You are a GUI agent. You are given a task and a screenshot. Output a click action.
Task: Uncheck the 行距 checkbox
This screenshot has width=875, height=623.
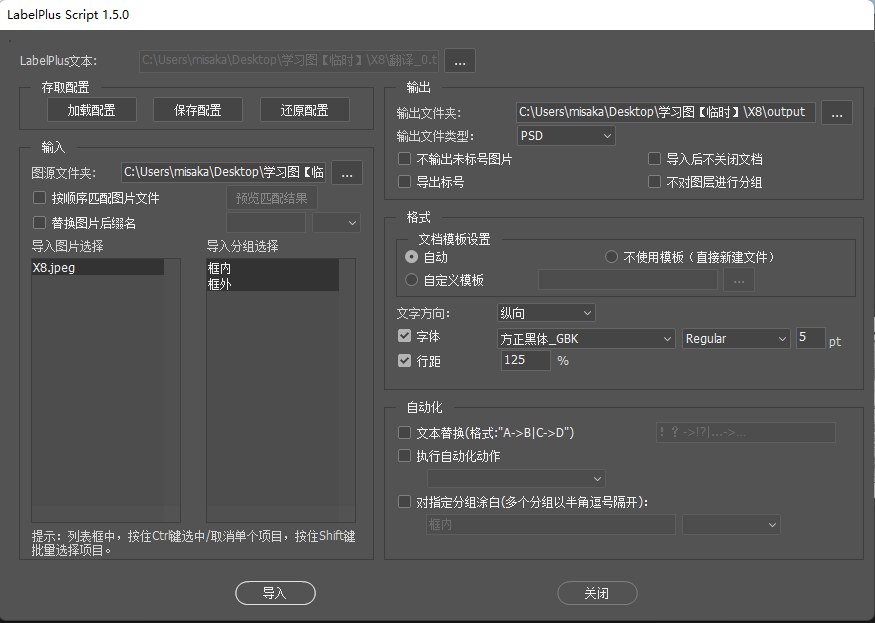coord(404,361)
